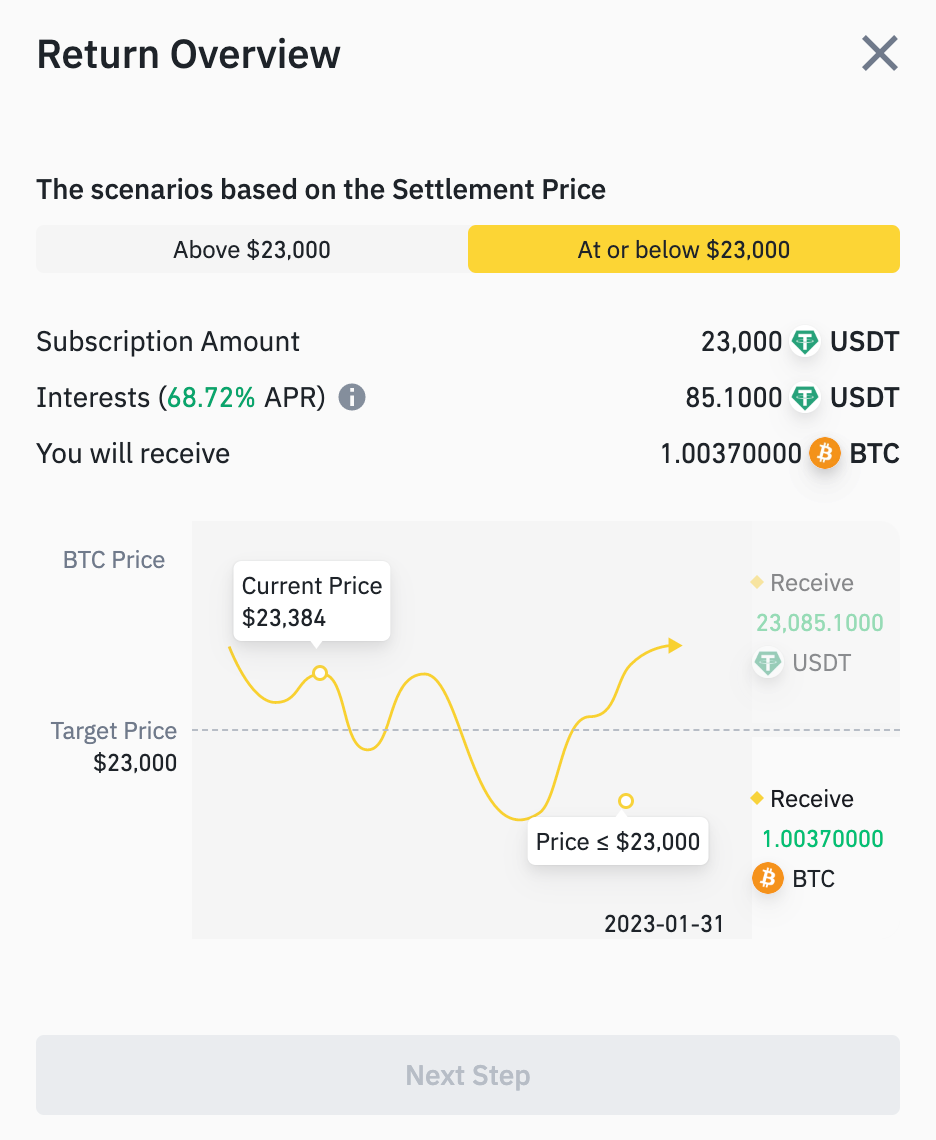Open the APR interest info tooltip icon
The image size is (936, 1140).
(x=352, y=398)
